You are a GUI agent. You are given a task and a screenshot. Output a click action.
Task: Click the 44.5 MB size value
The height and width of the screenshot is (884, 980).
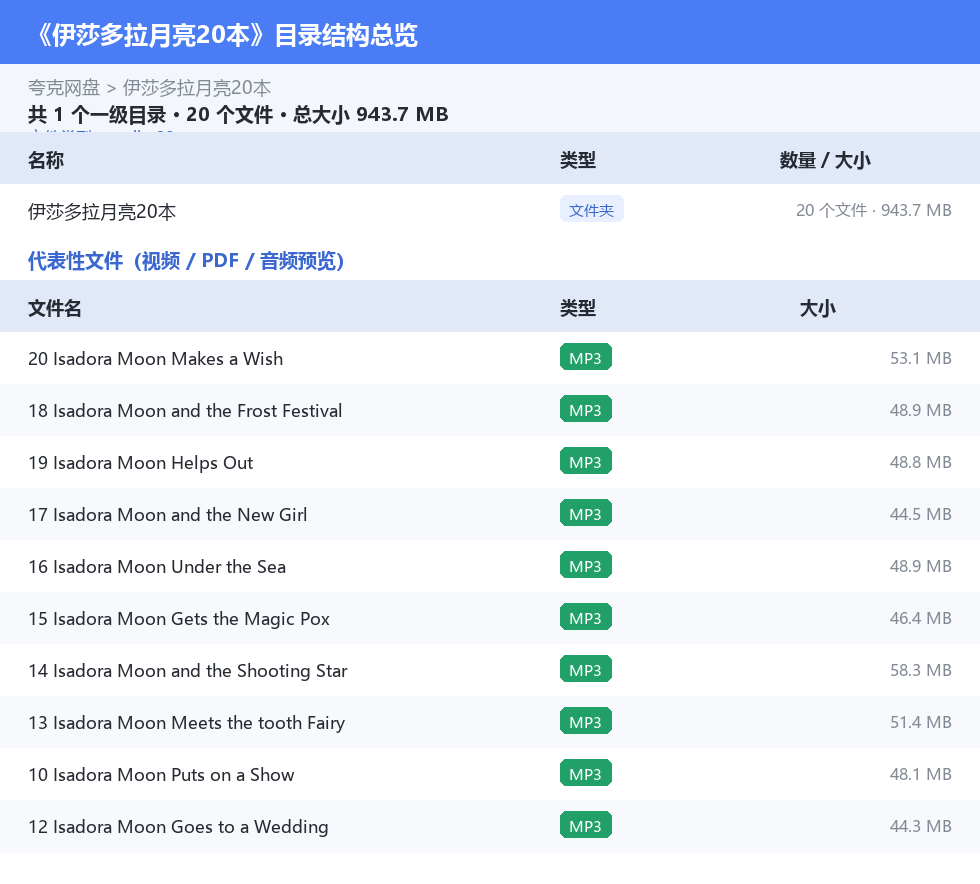921,514
